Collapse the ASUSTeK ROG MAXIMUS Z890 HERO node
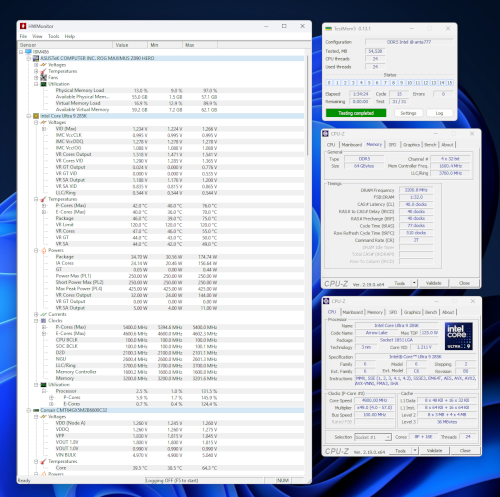 coord(29,58)
